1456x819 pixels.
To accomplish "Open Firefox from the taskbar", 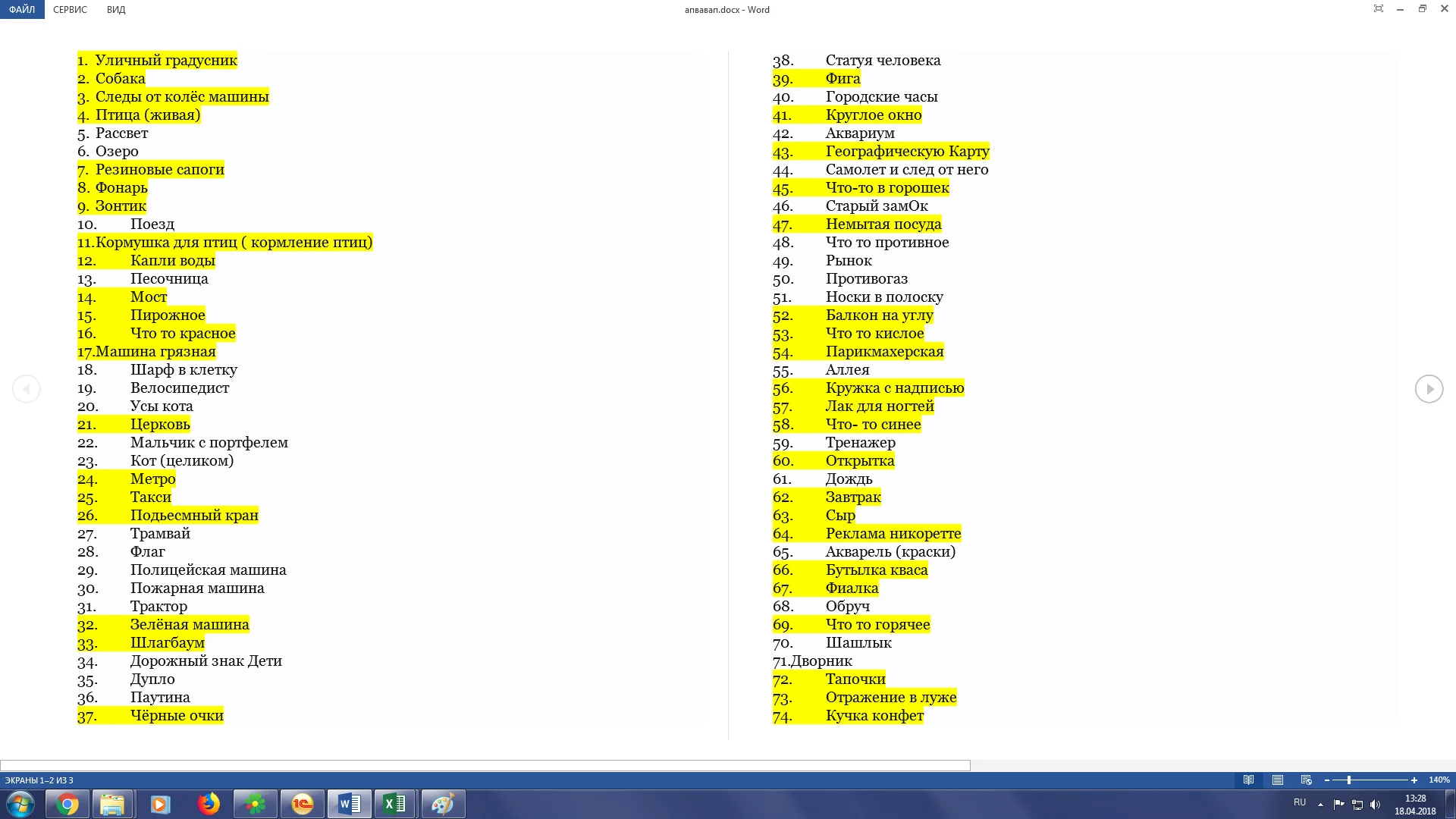I will (209, 804).
